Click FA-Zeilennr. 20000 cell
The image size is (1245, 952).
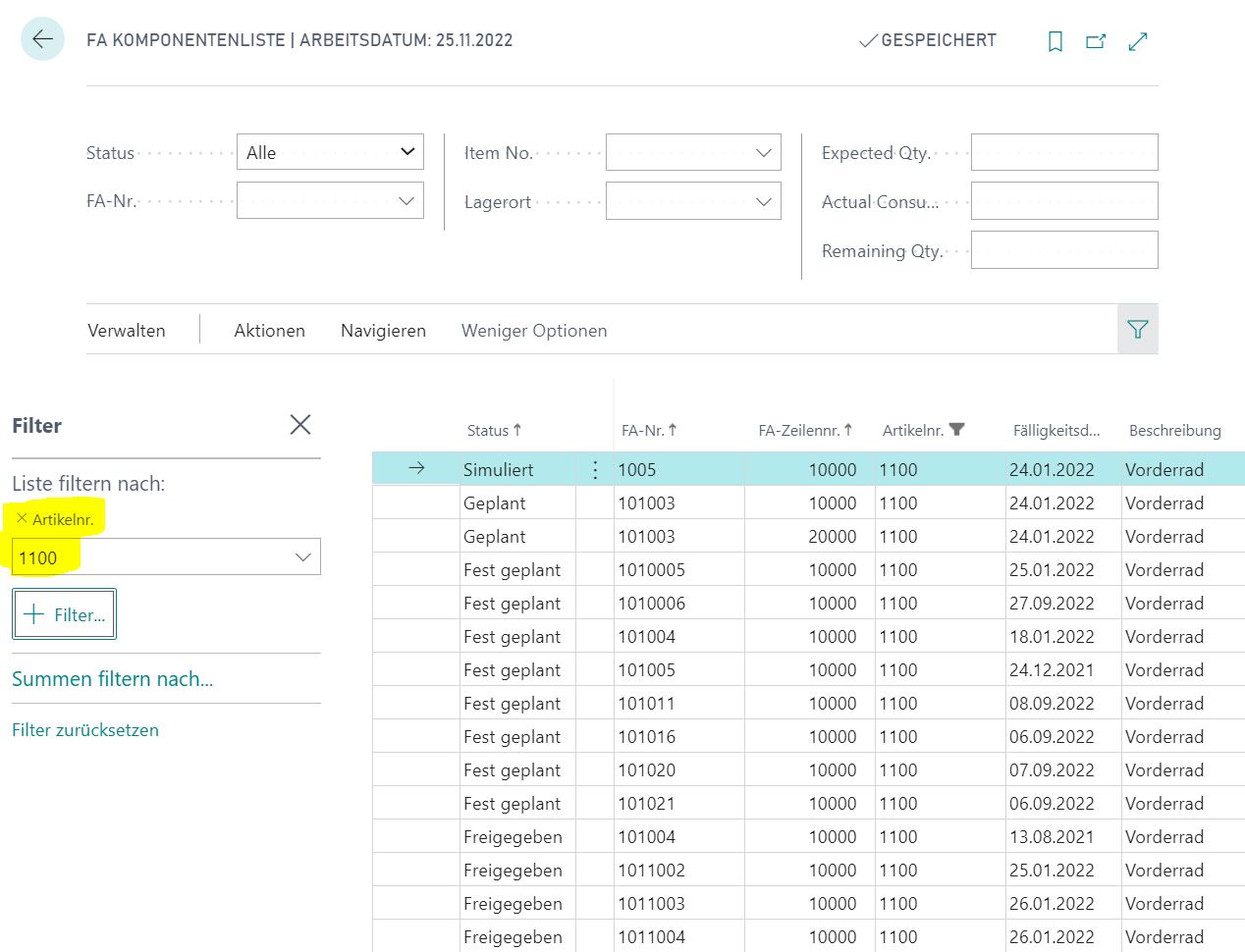point(810,536)
